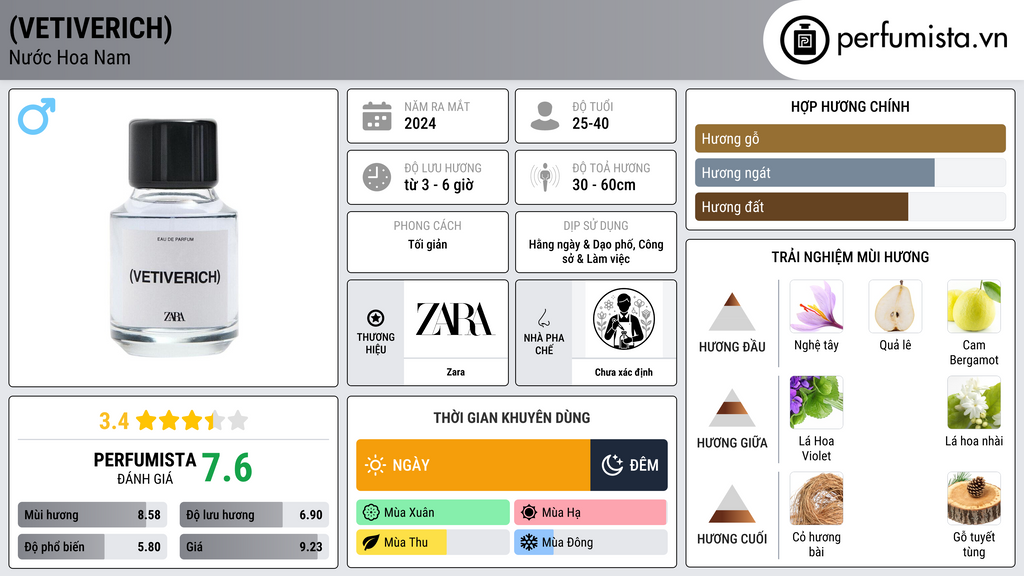
Task: Click the Trải nghiệm mùi hương heading
Action: [x=850, y=257]
